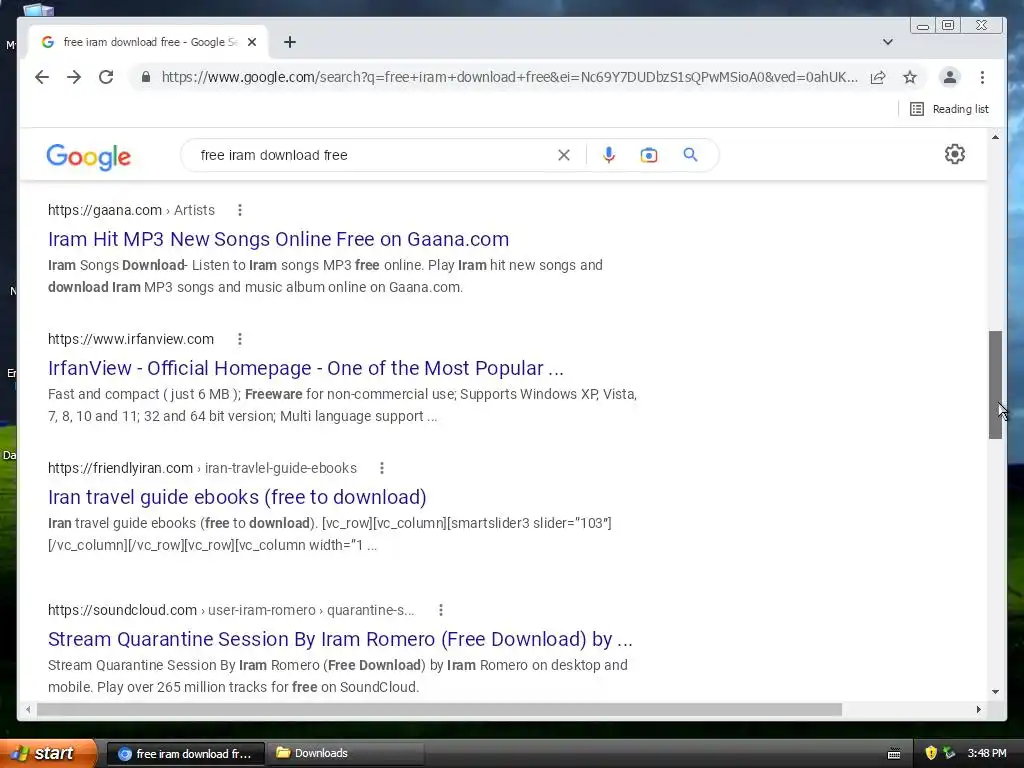Image resolution: width=1024 pixels, height=768 pixels.
Task: Open more options for the friendlyiran.com result
Action: tap(382, 468)
